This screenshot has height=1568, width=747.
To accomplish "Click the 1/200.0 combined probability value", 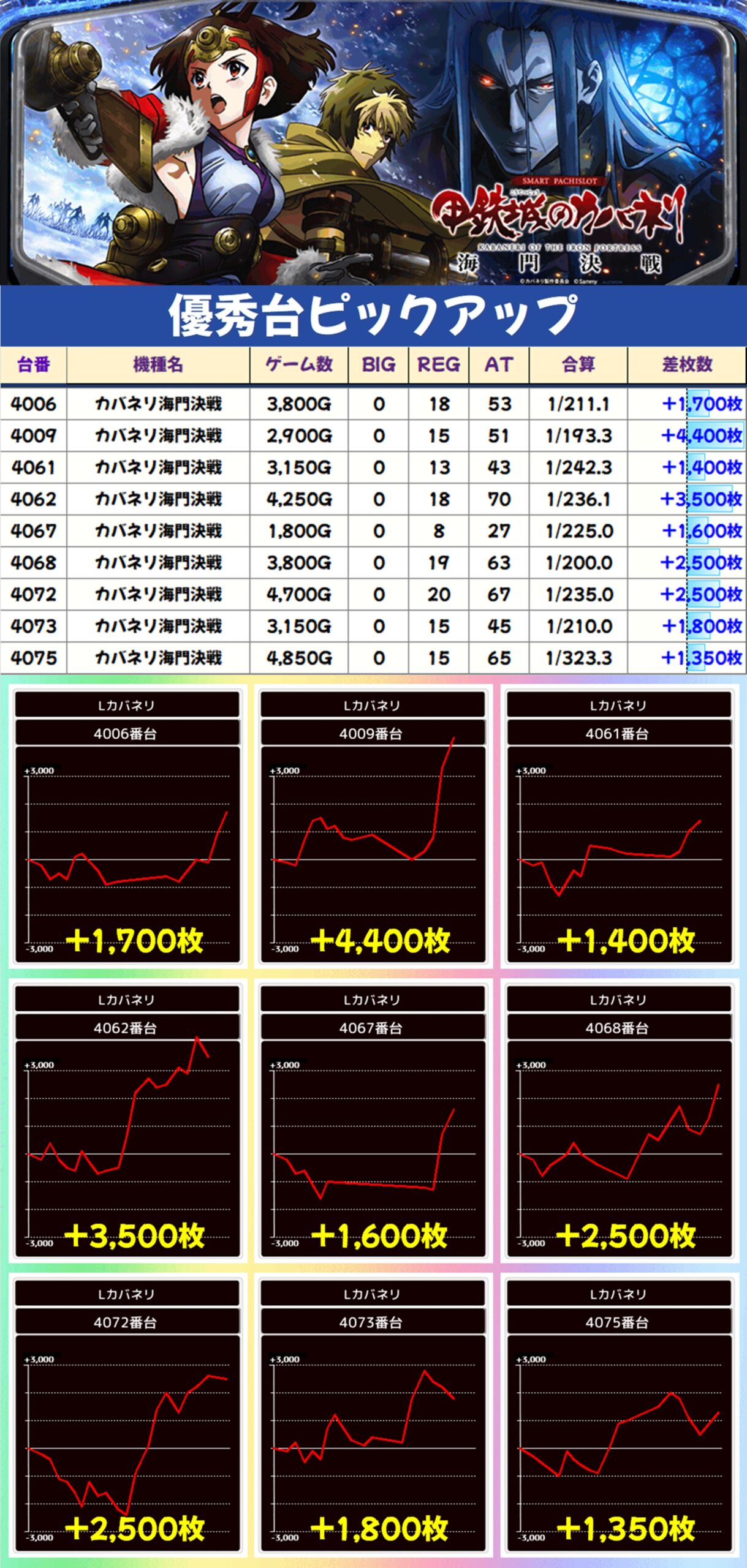I will [578, 563].
